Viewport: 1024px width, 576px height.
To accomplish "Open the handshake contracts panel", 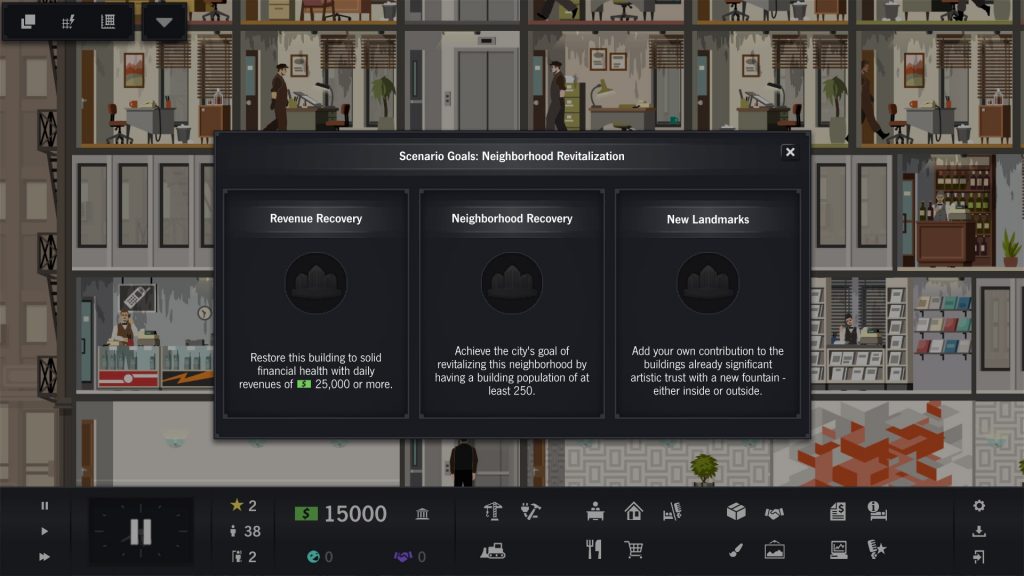I will (774, 513).
